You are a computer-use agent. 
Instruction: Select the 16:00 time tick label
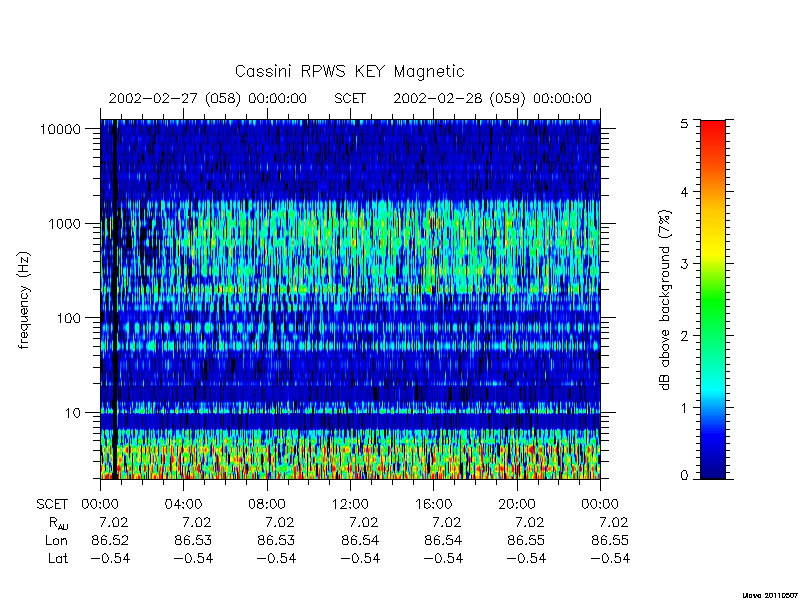433,505
